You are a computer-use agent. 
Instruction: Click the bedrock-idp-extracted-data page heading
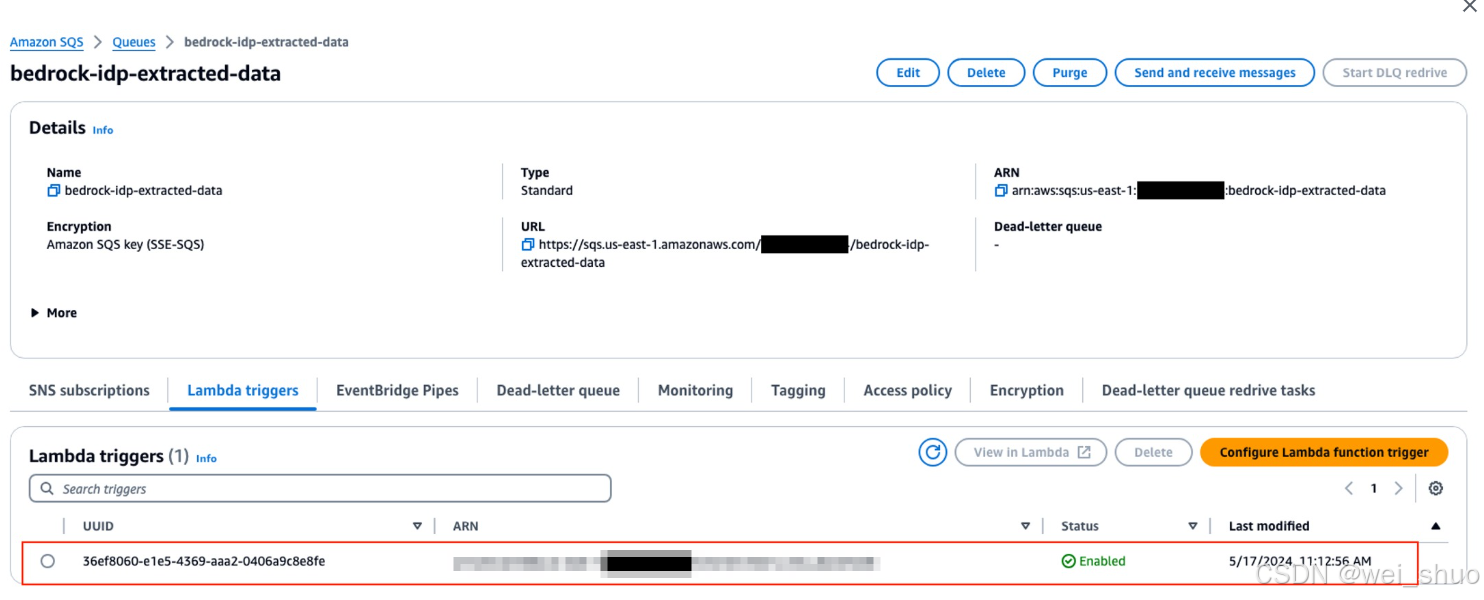[145, 73]
